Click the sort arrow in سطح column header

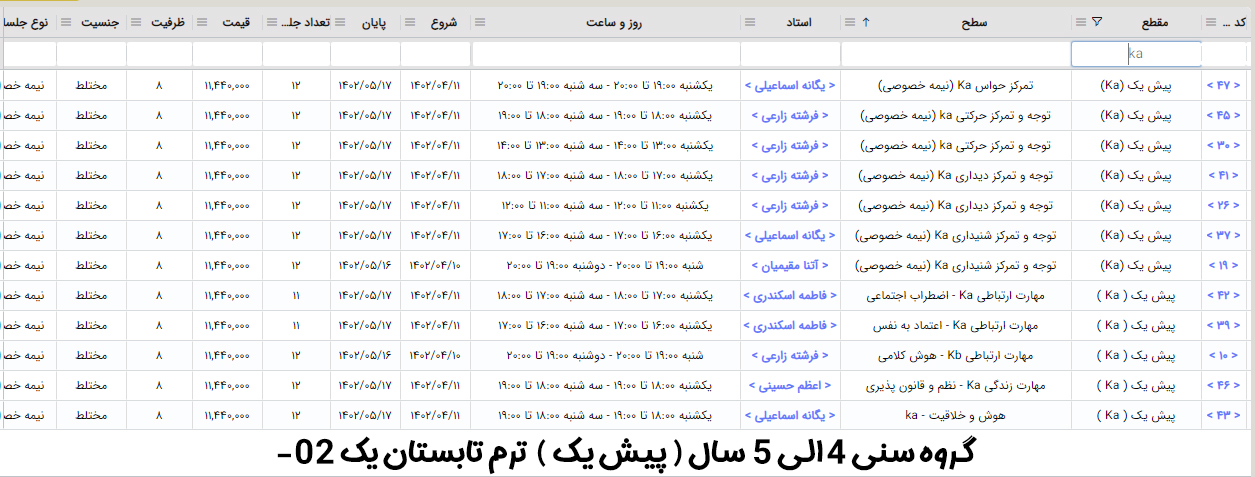tap(865, 22)
